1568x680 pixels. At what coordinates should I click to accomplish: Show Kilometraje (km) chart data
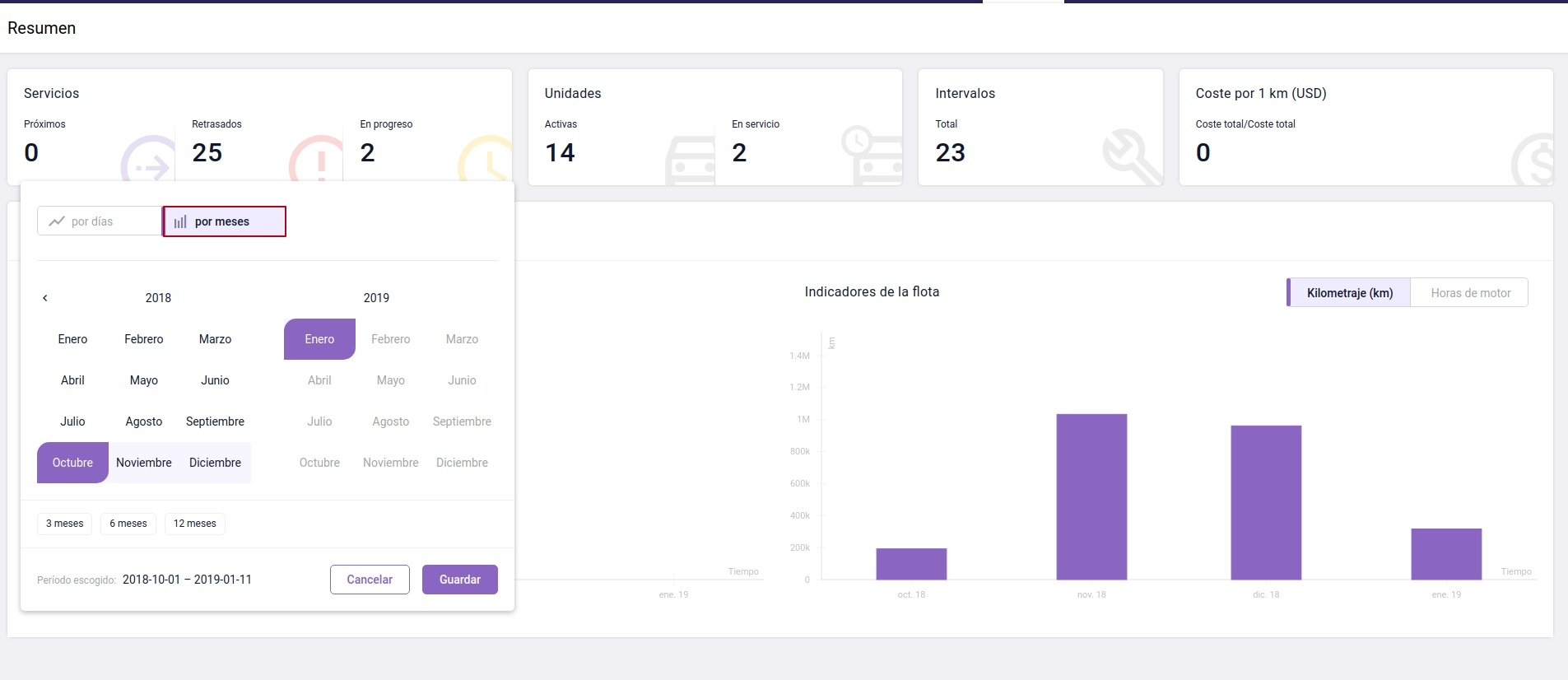(1349, 293)
